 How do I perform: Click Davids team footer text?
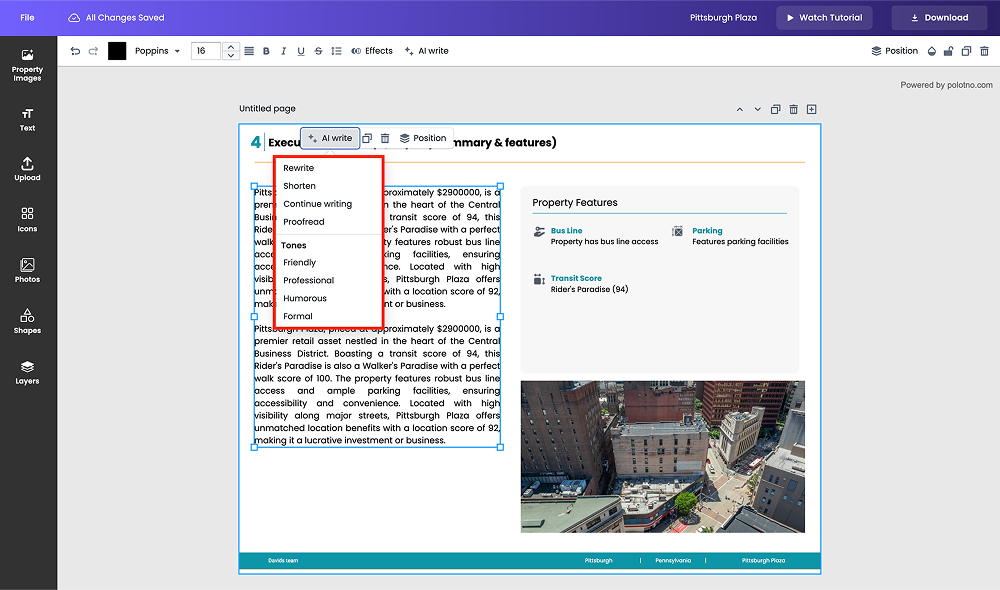coord(283,561)
